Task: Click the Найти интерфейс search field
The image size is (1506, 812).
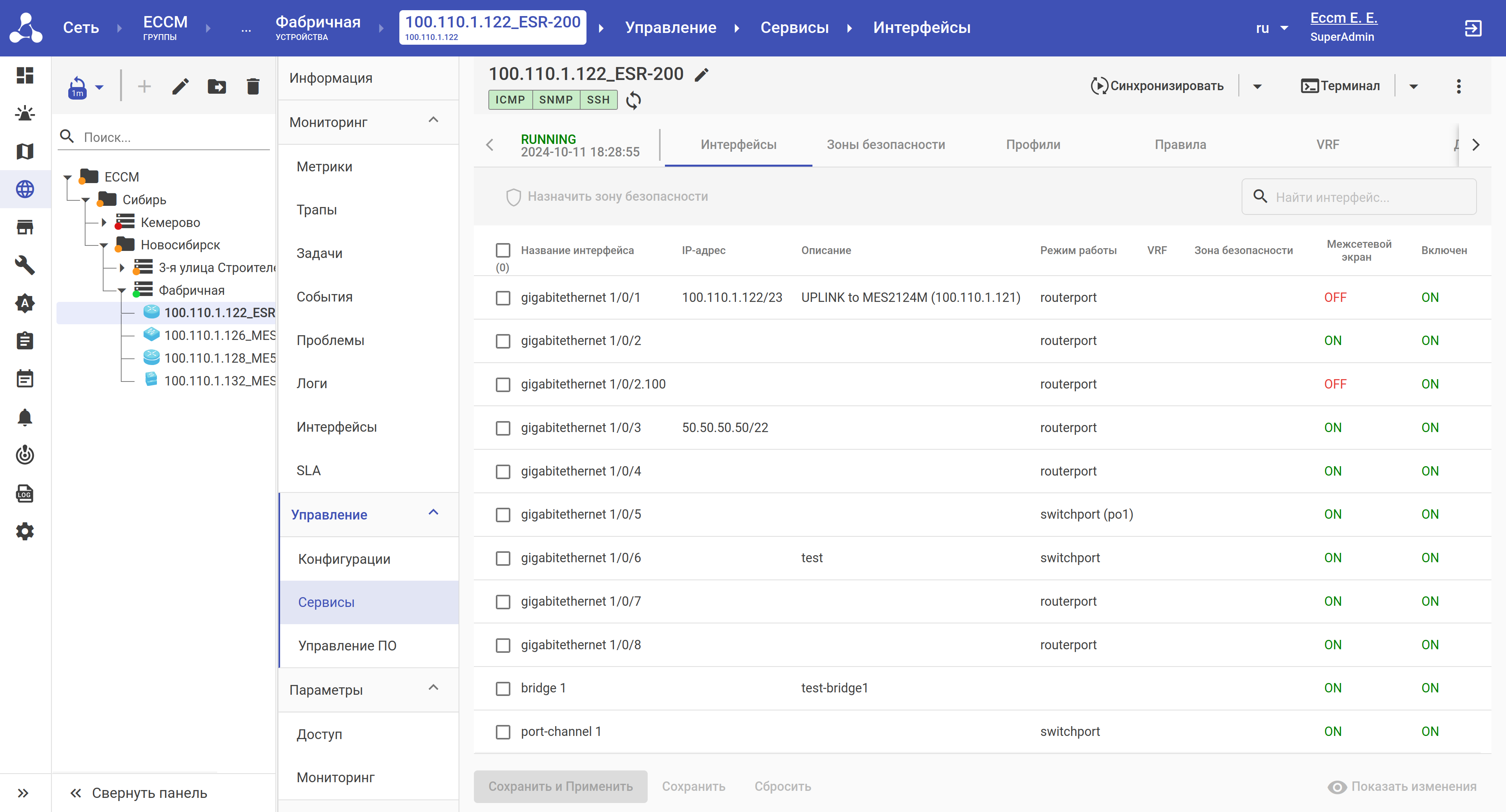Action: [1368, 198]
